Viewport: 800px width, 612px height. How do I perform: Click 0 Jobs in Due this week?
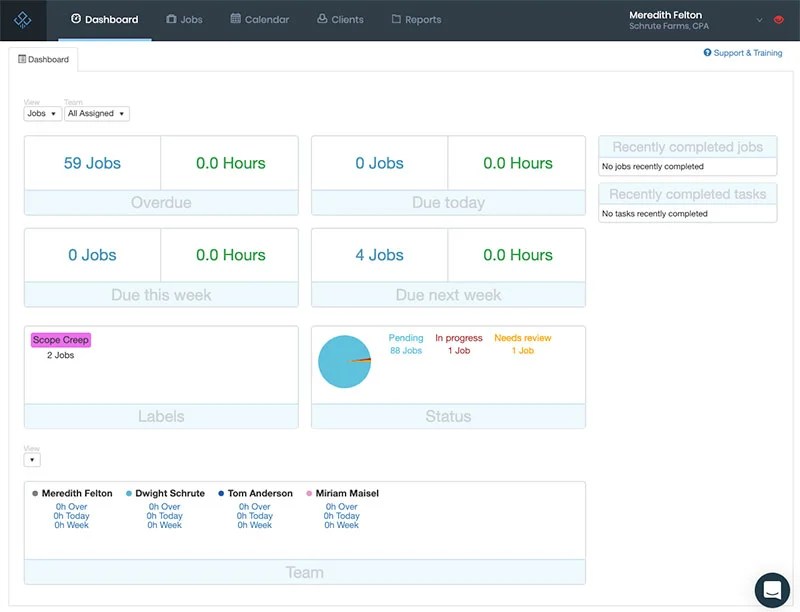coord(92,255)
